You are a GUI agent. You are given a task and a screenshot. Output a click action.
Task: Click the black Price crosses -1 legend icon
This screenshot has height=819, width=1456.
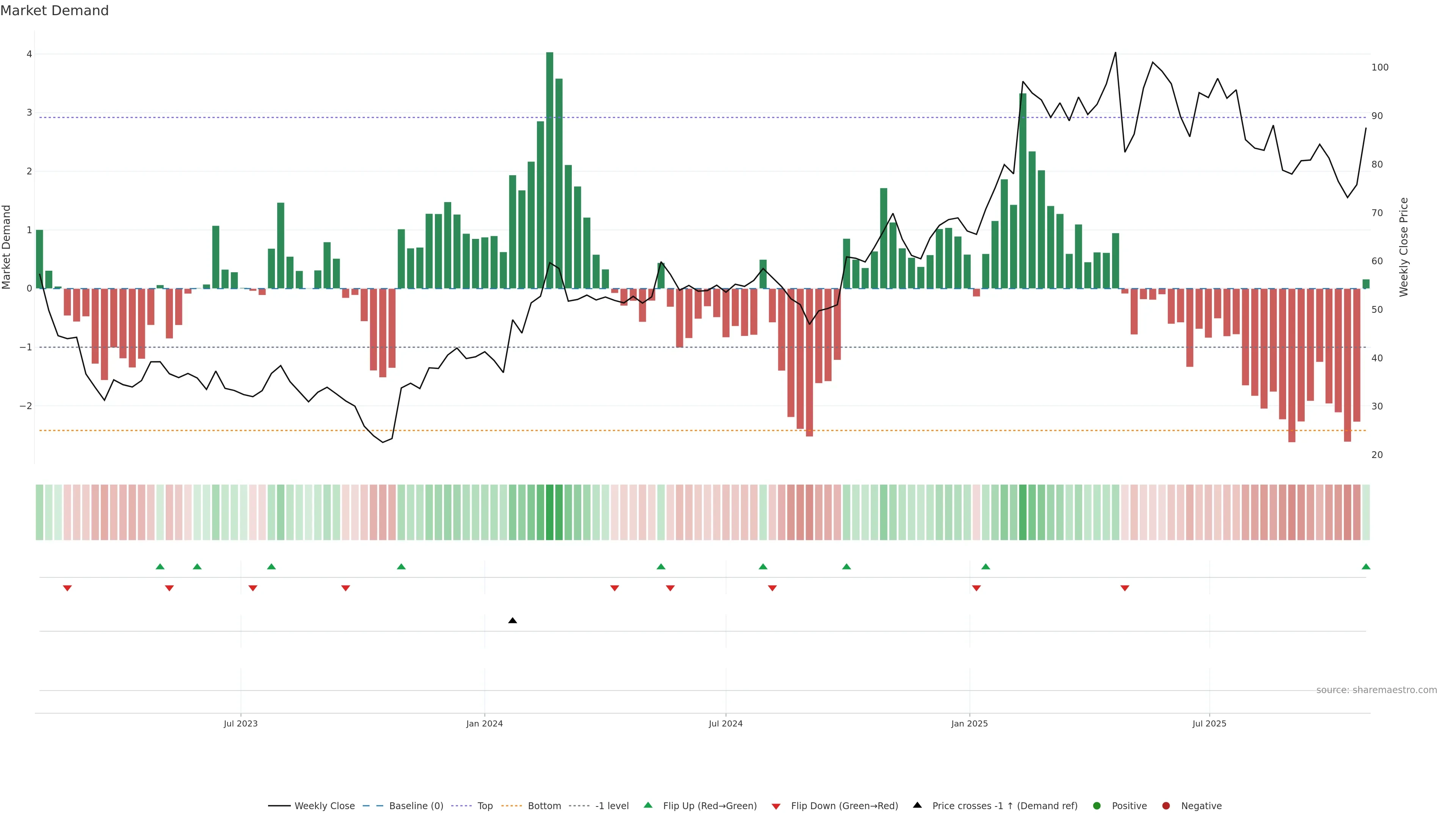917,805
